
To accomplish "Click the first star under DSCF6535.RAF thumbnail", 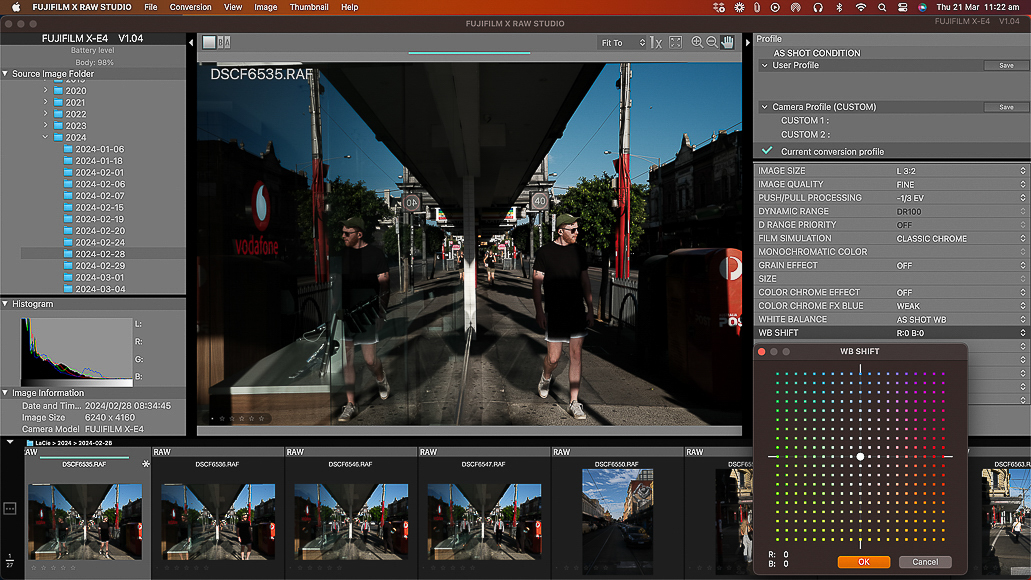I will (x=34, y=568).
